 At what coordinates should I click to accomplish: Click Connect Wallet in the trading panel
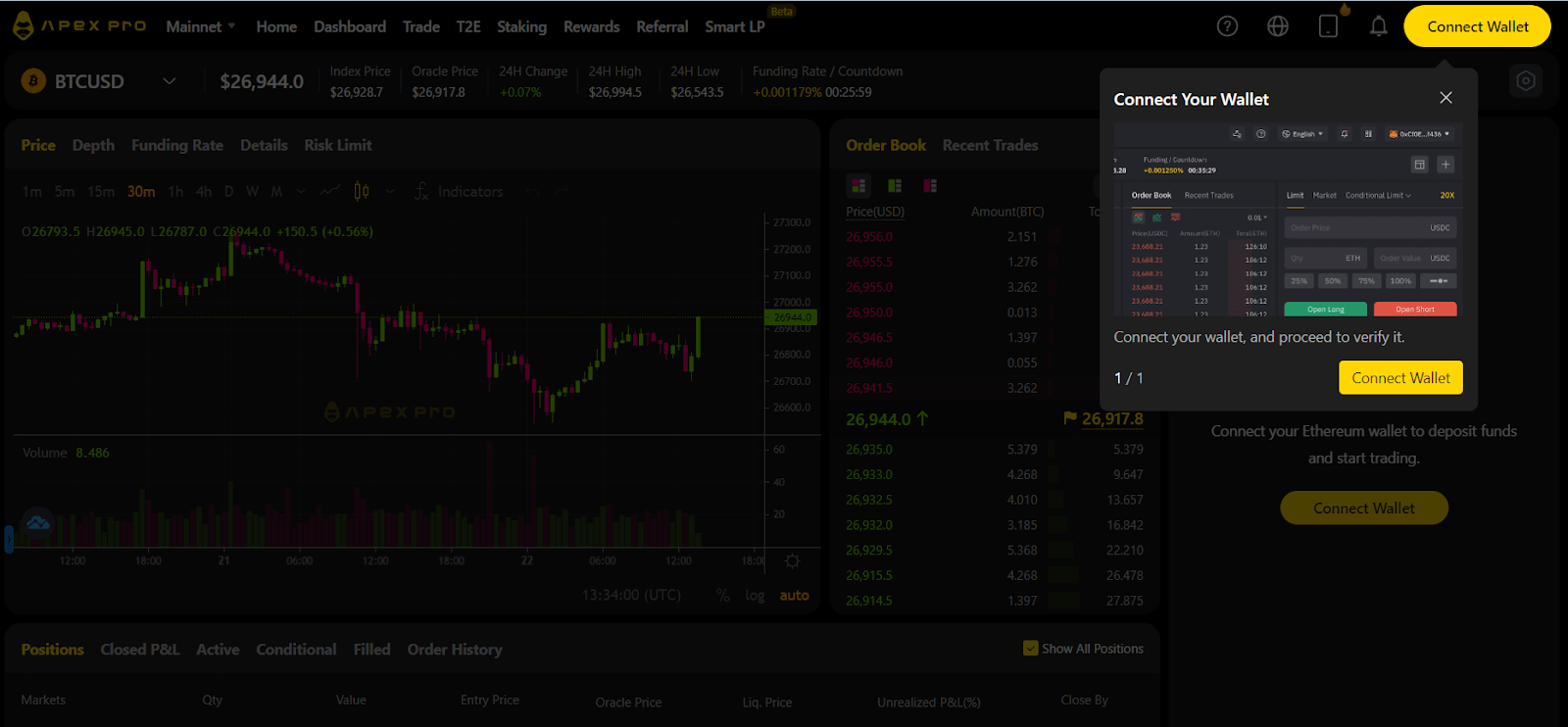coord(1364,508)
